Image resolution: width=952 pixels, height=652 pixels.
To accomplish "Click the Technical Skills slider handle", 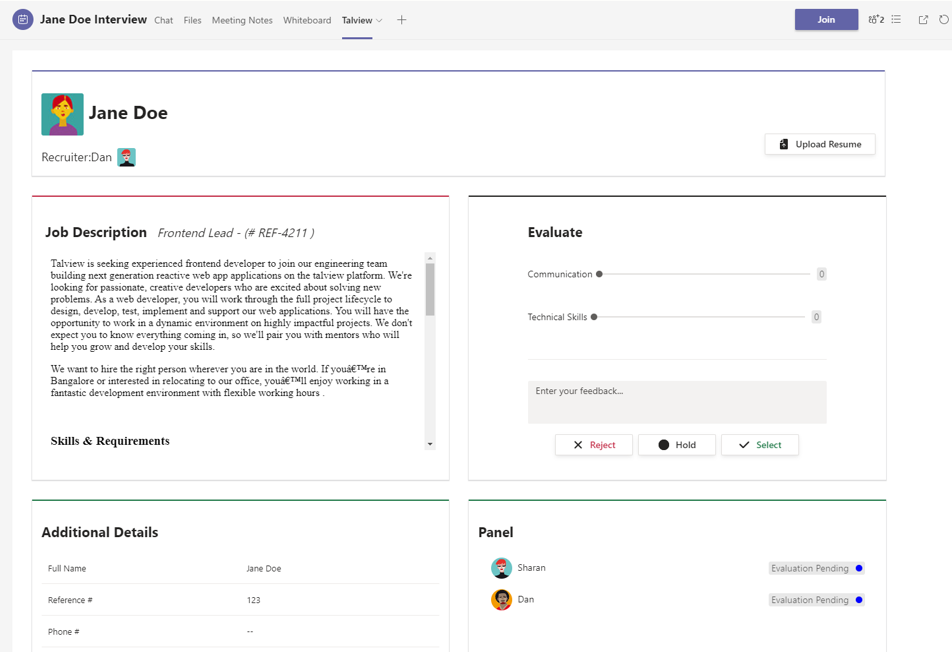I will click(594, 317).
